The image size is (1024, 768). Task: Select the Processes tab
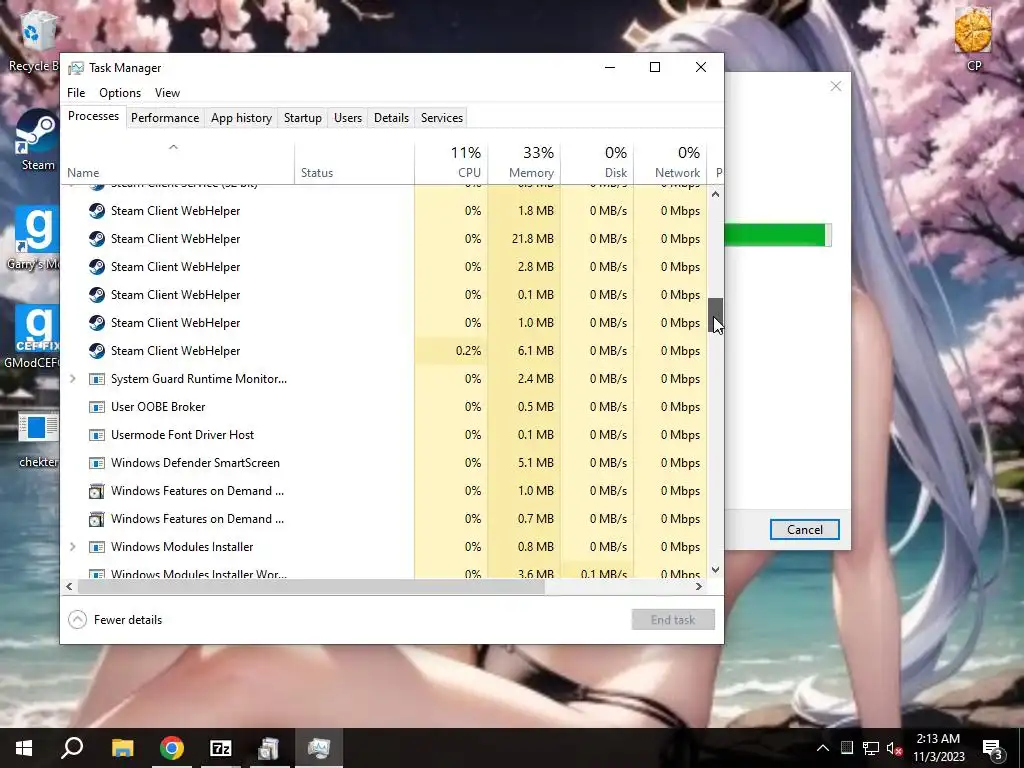coord(93,116)
